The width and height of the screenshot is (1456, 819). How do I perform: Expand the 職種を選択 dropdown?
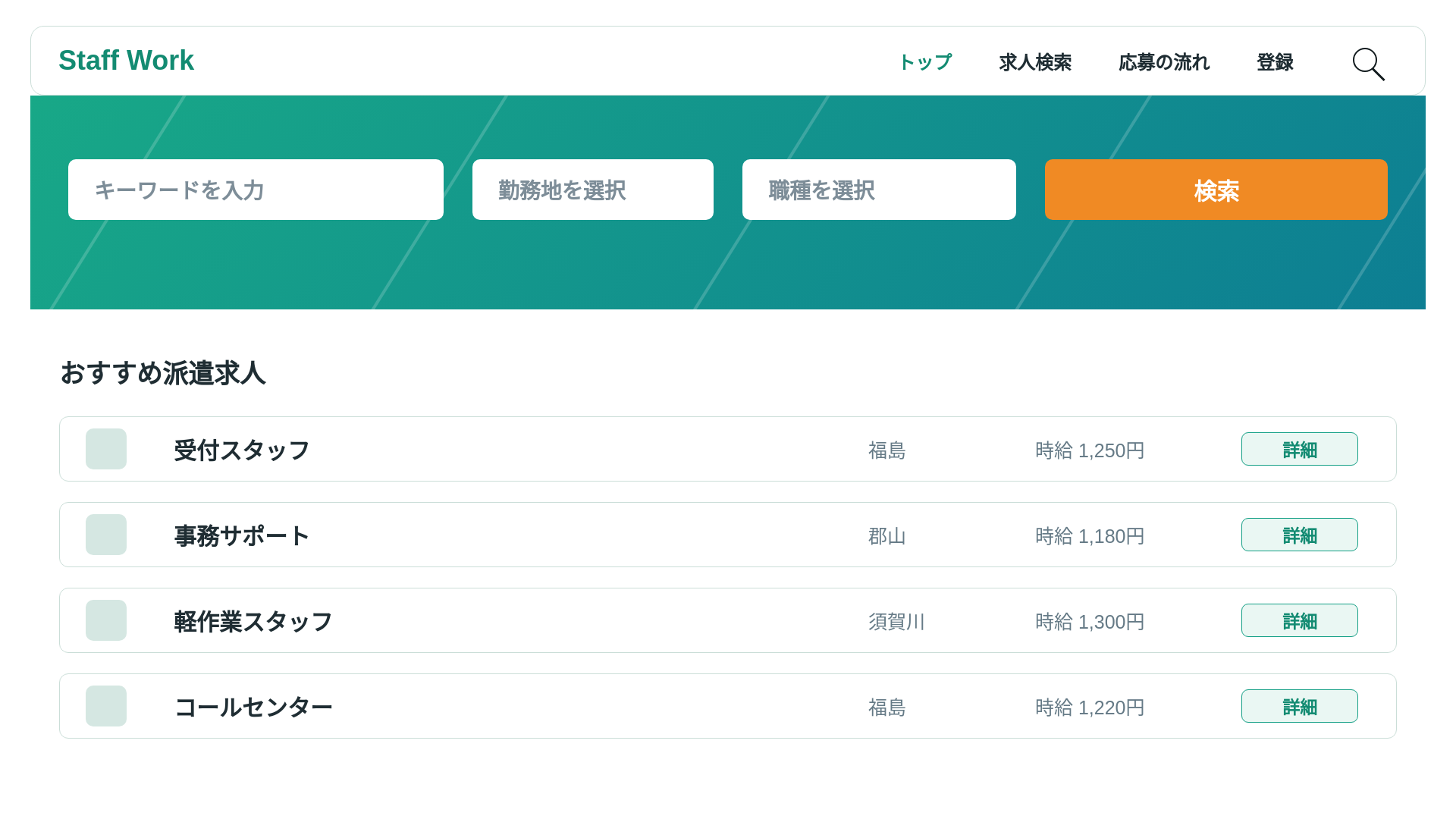879,190
